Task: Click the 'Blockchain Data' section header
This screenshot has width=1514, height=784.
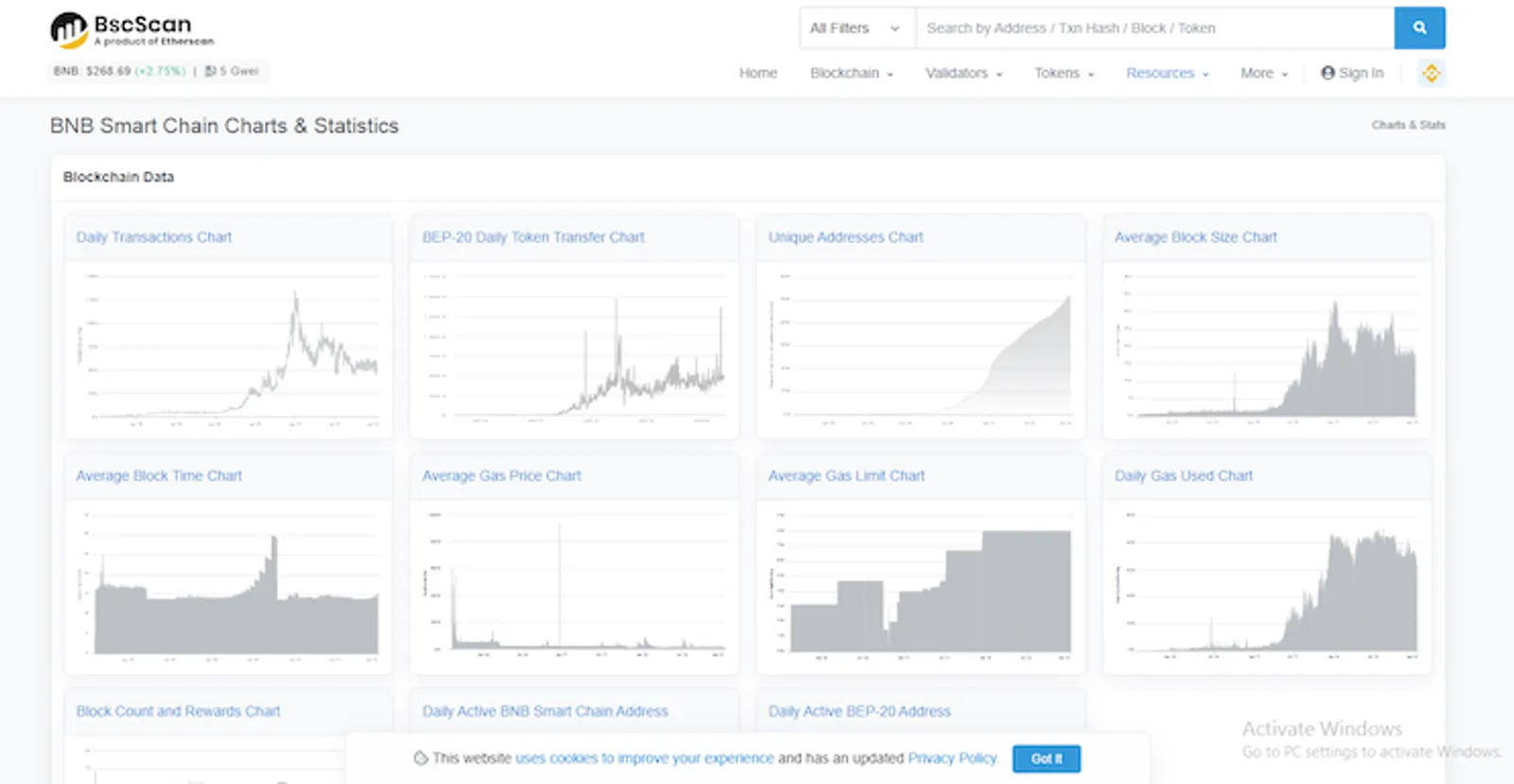Action: click(x=118, y=177)
